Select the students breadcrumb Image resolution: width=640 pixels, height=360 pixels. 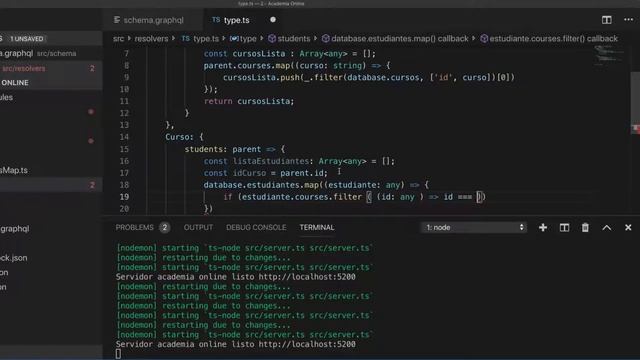click(x=289, y=39)
